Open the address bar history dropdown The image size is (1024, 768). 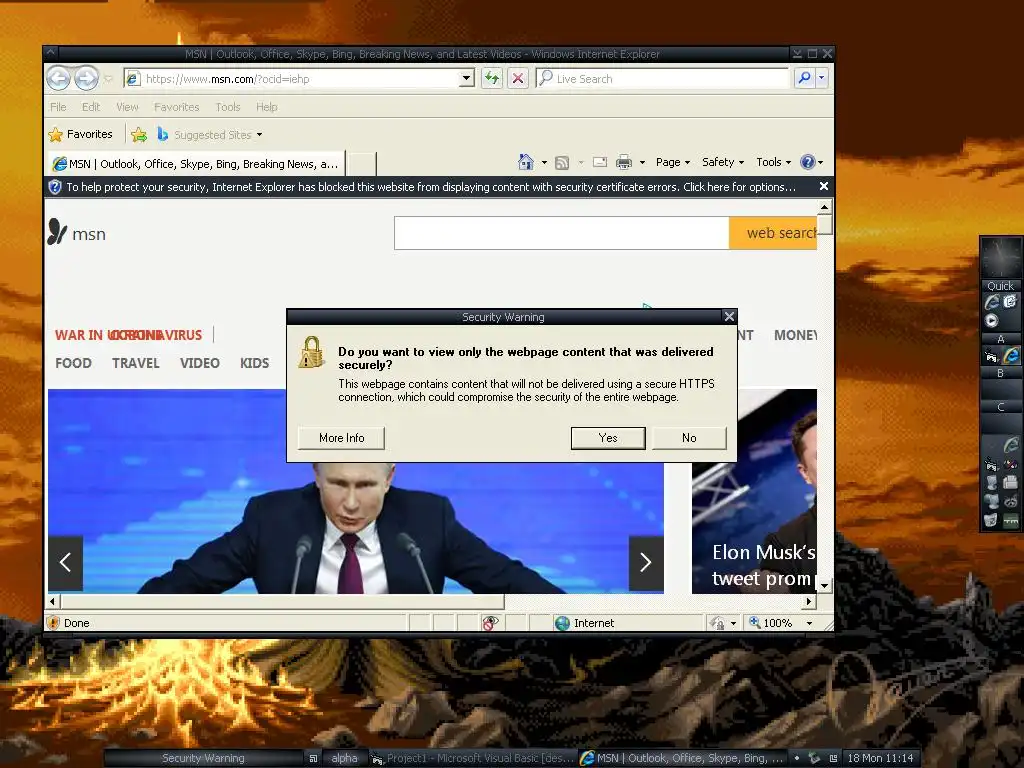click(x=466, y=79)
